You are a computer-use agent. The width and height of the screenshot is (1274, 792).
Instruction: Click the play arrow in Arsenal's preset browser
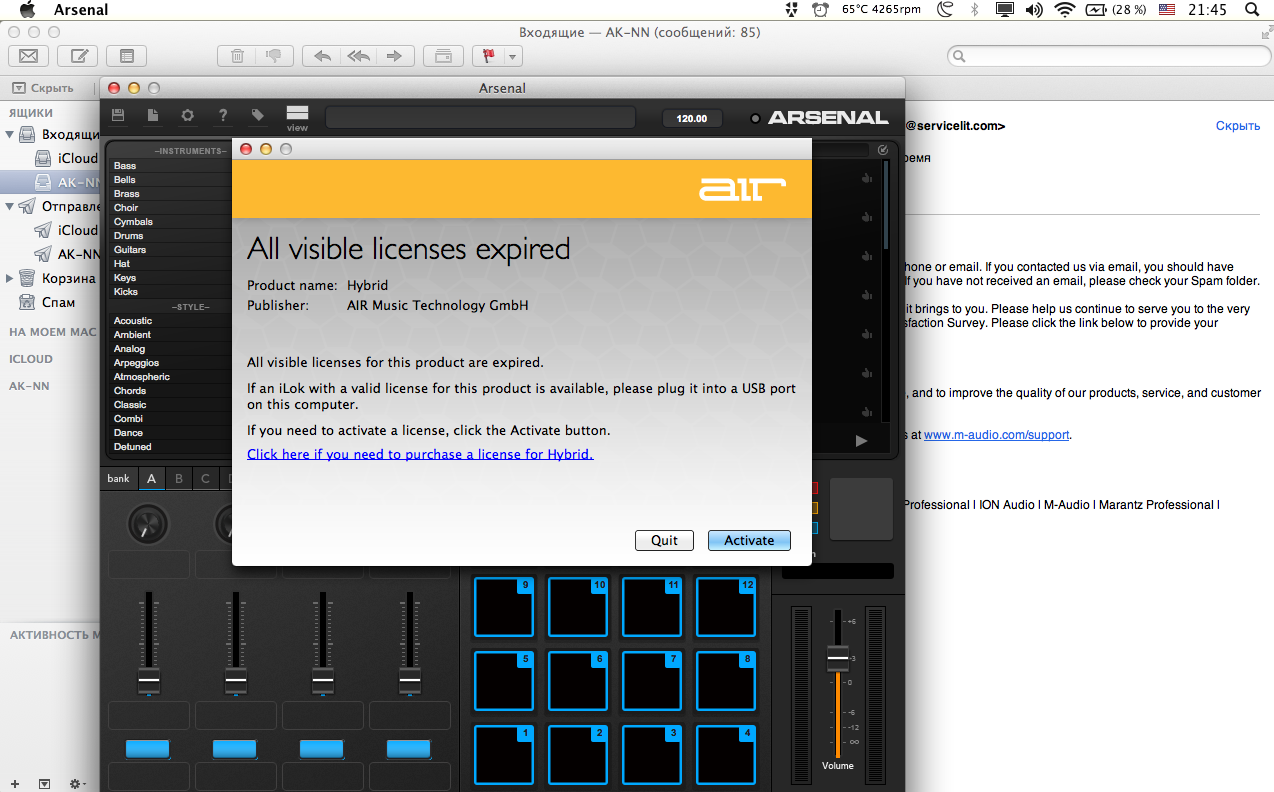click(861, 440)
